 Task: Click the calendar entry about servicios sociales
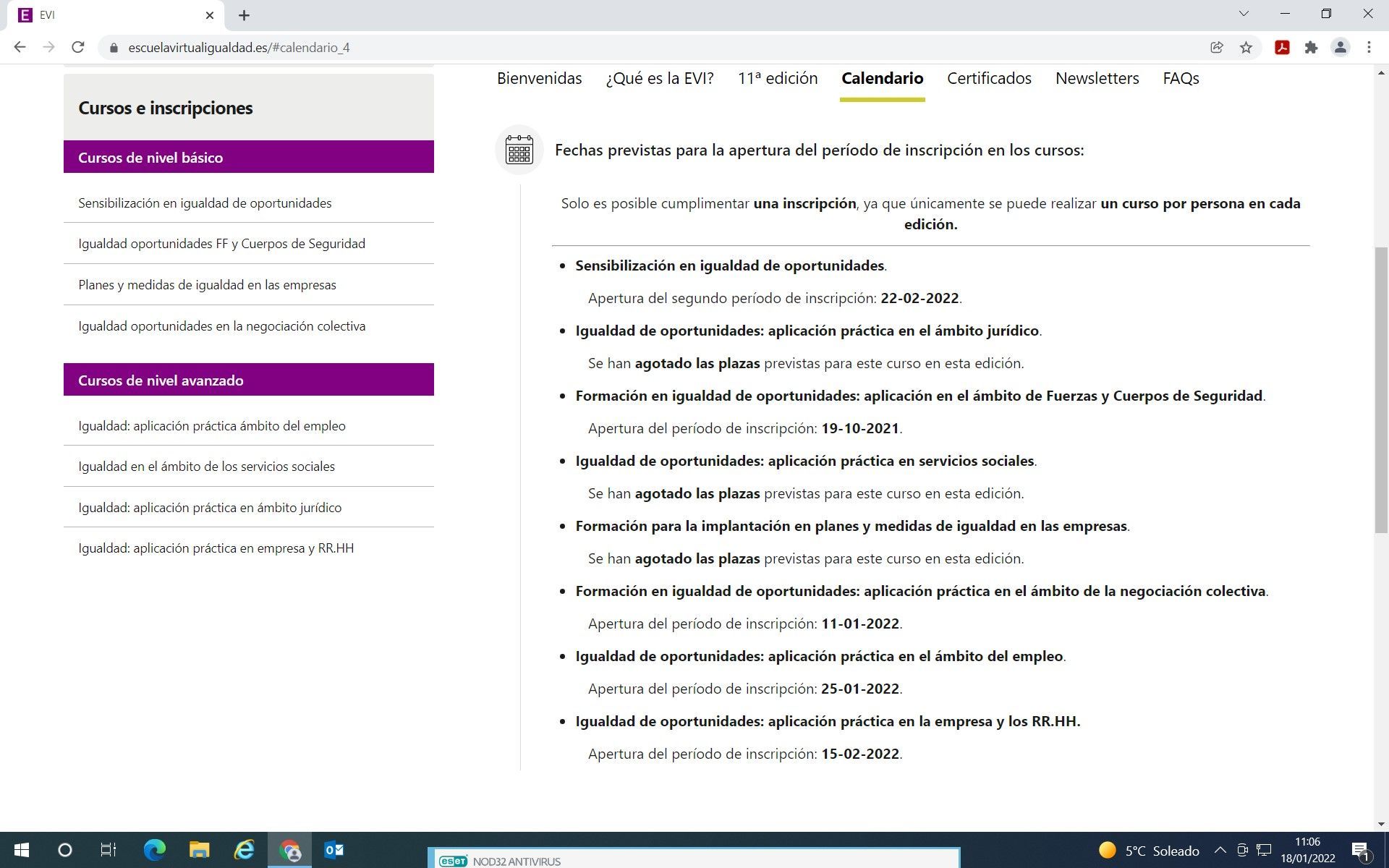click(x=805, y=461)
